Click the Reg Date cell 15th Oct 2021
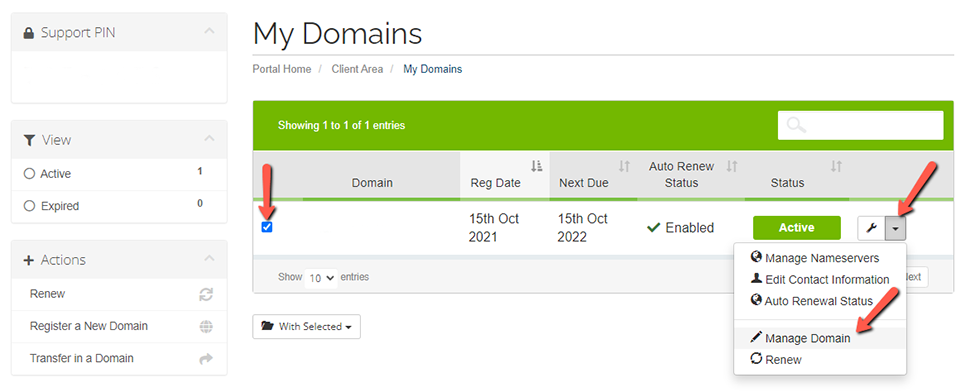Screen dimensions: 970x392 point(494,228)
